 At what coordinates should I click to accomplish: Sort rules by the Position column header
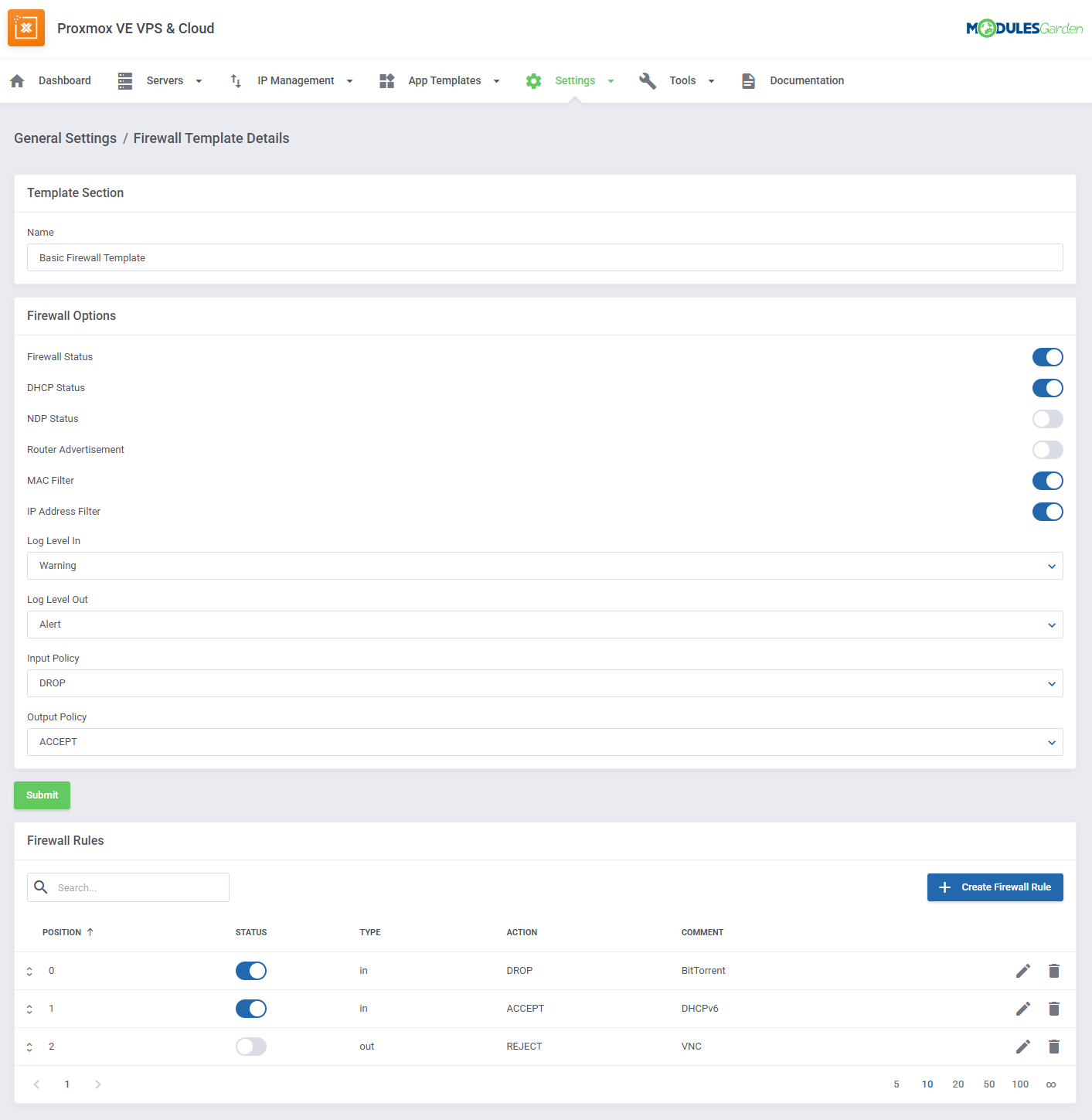pos(63,932)
